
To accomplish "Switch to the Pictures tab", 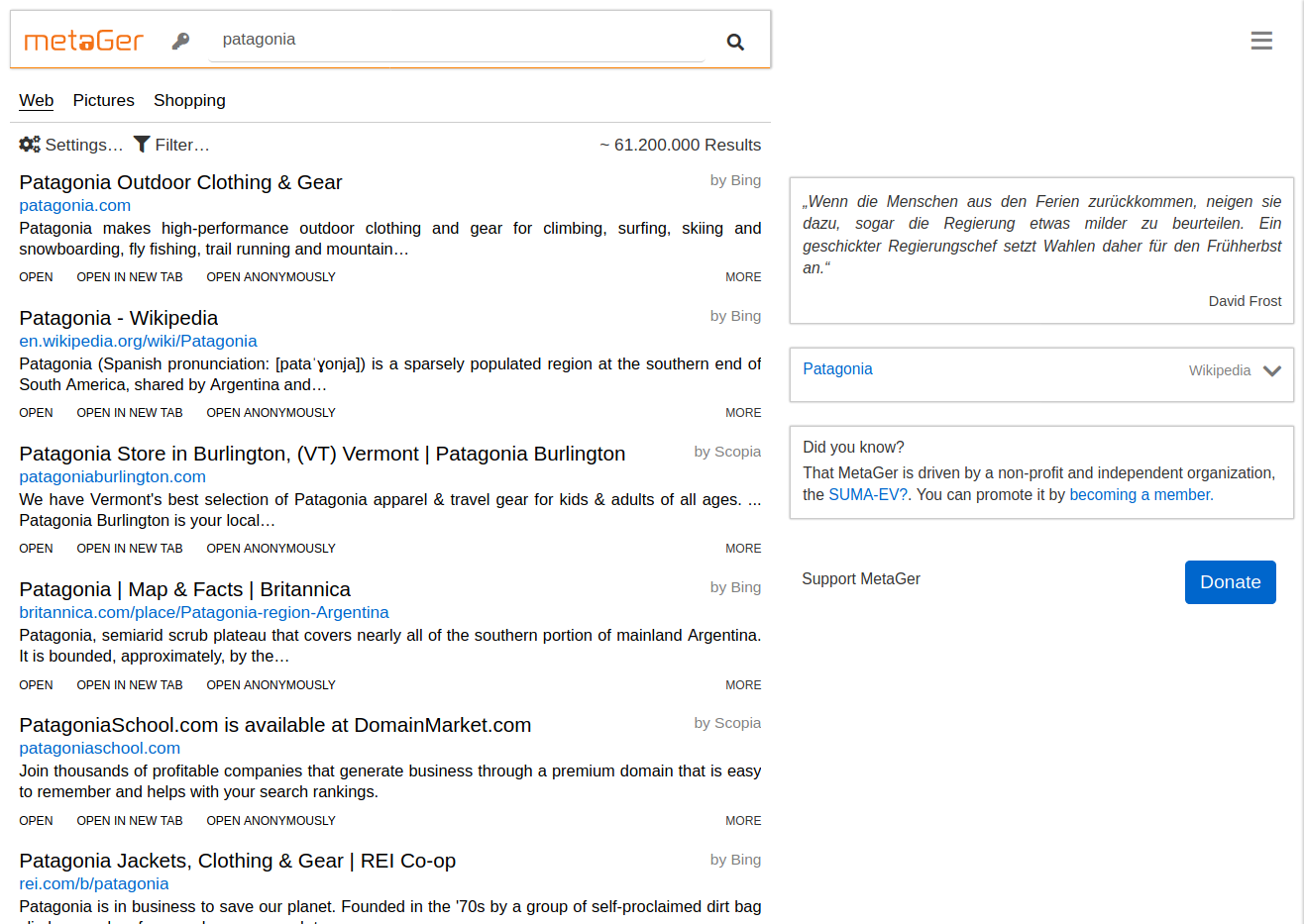I will coord(103,100).
